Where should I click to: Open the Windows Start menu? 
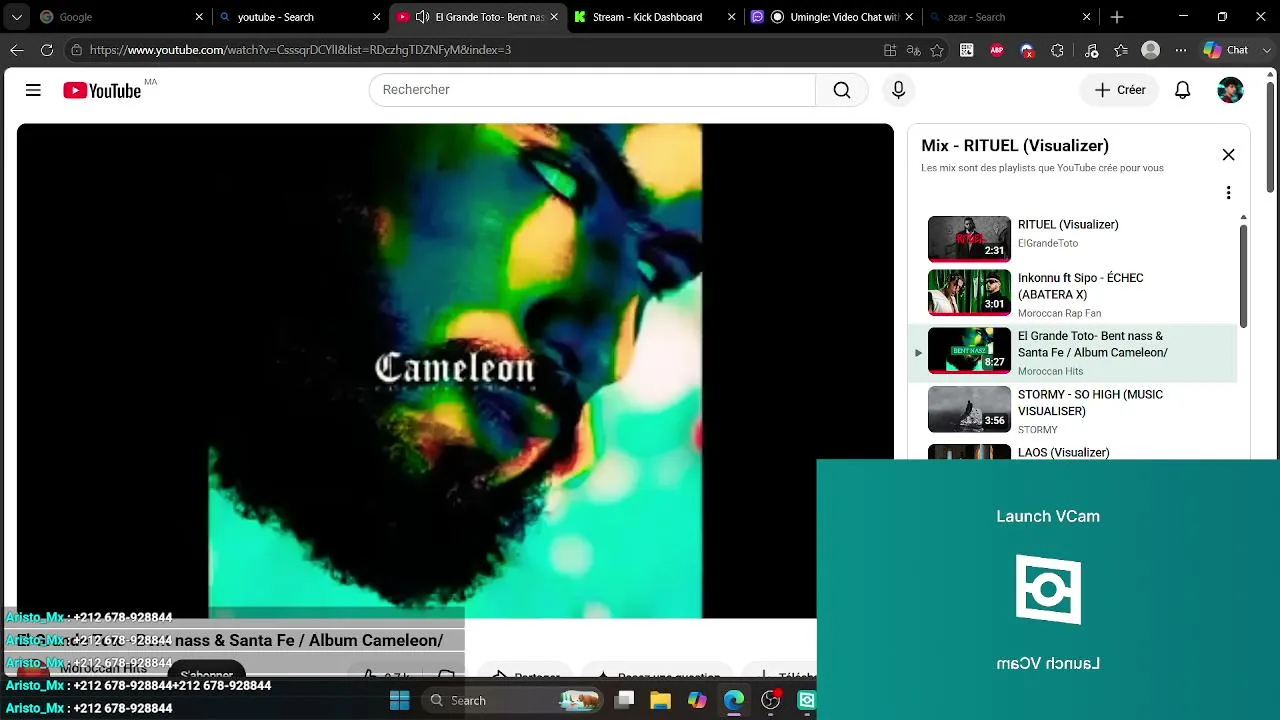coord(399,700)
